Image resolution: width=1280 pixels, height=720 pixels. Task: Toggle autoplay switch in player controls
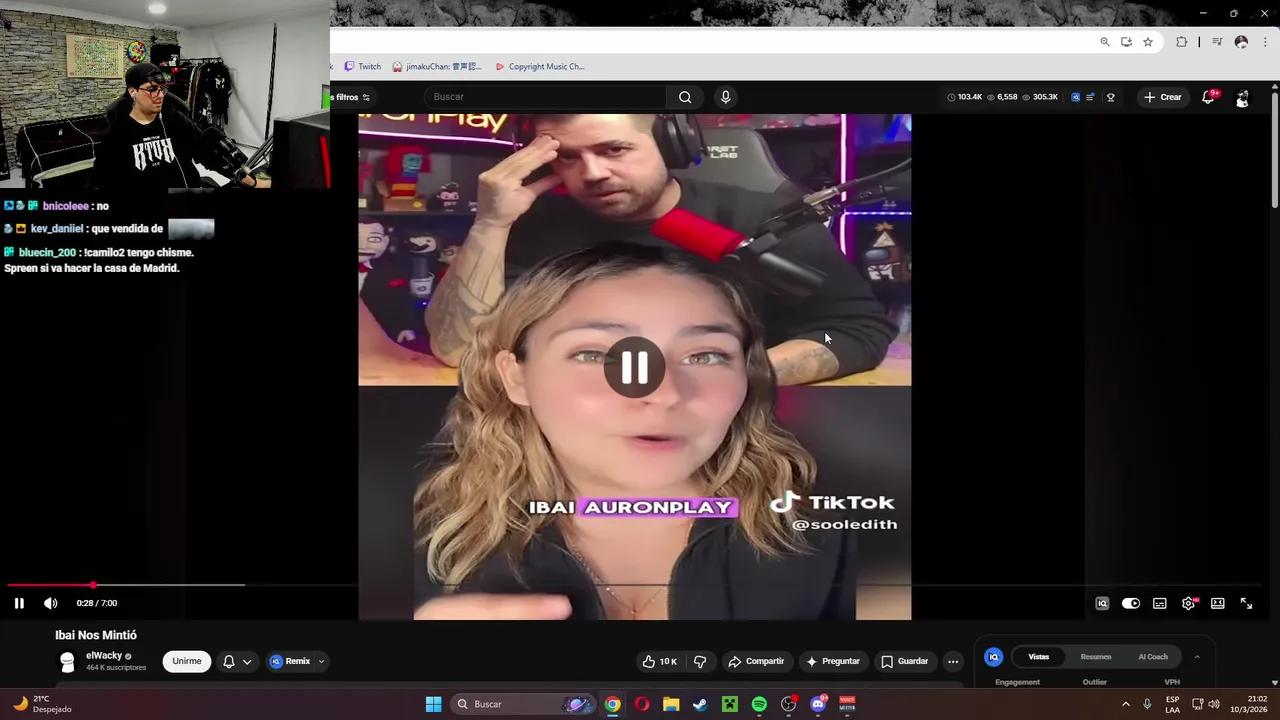(x=1131, y=603)
